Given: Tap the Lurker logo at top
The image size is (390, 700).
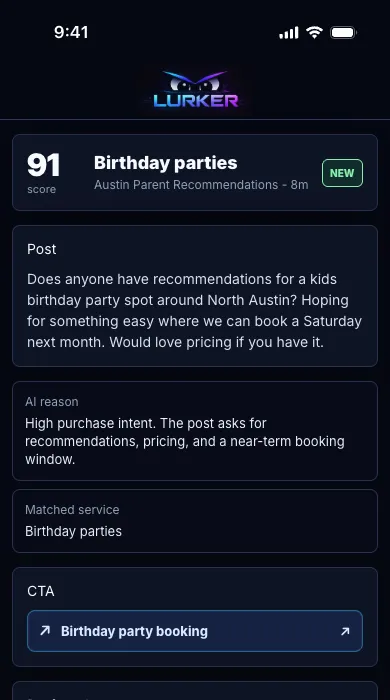Looking at the screenshot, I should coord(195,90).
